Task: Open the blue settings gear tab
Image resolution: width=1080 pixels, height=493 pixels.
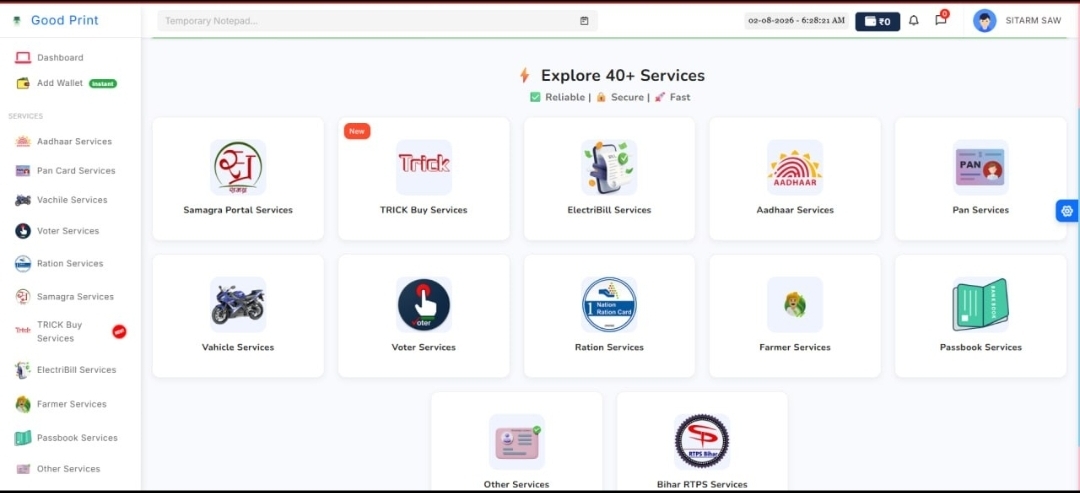Action: click(x=1067, y=211)
